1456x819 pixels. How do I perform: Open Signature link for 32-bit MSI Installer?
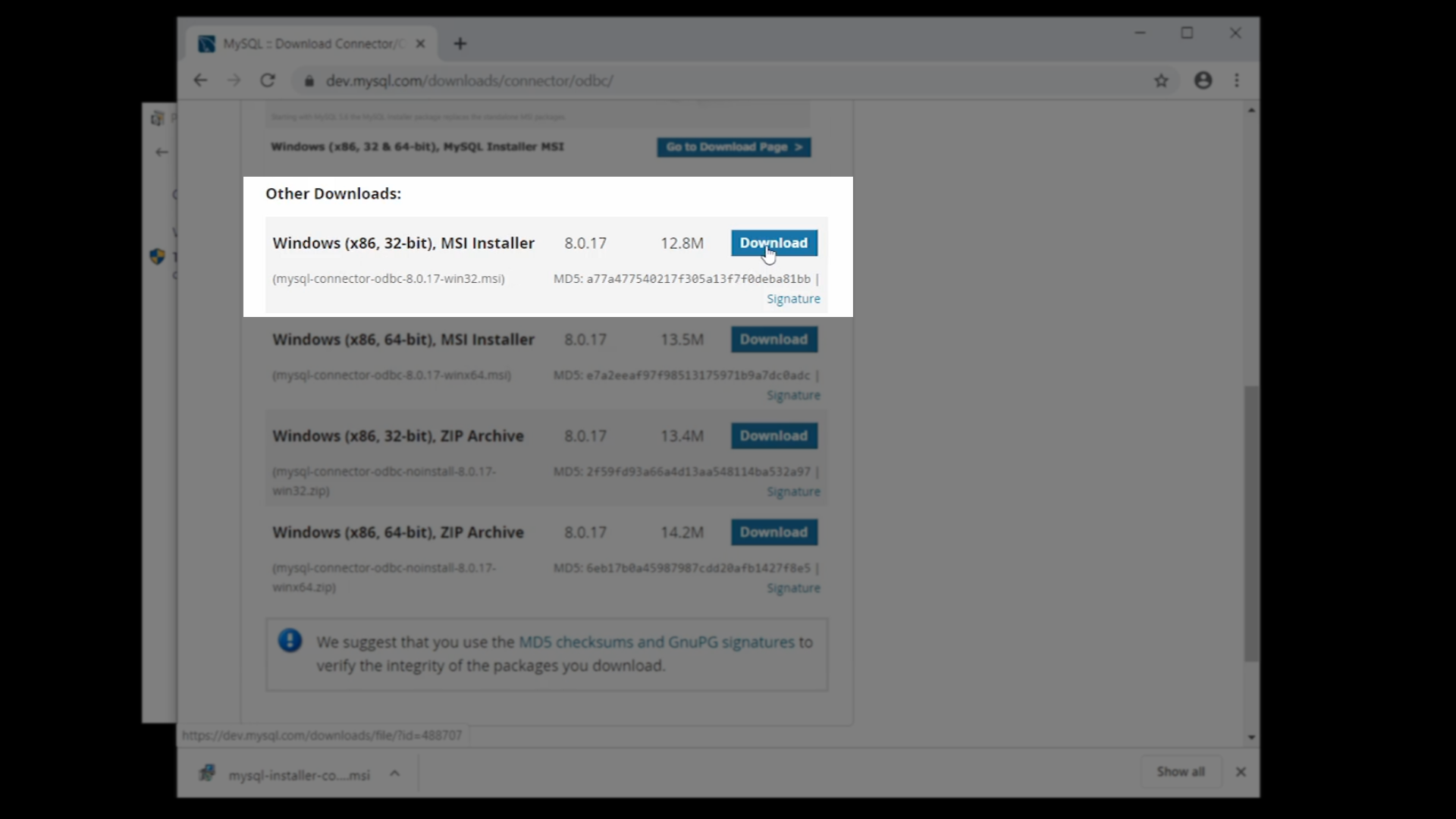click(x=793, y=299)
